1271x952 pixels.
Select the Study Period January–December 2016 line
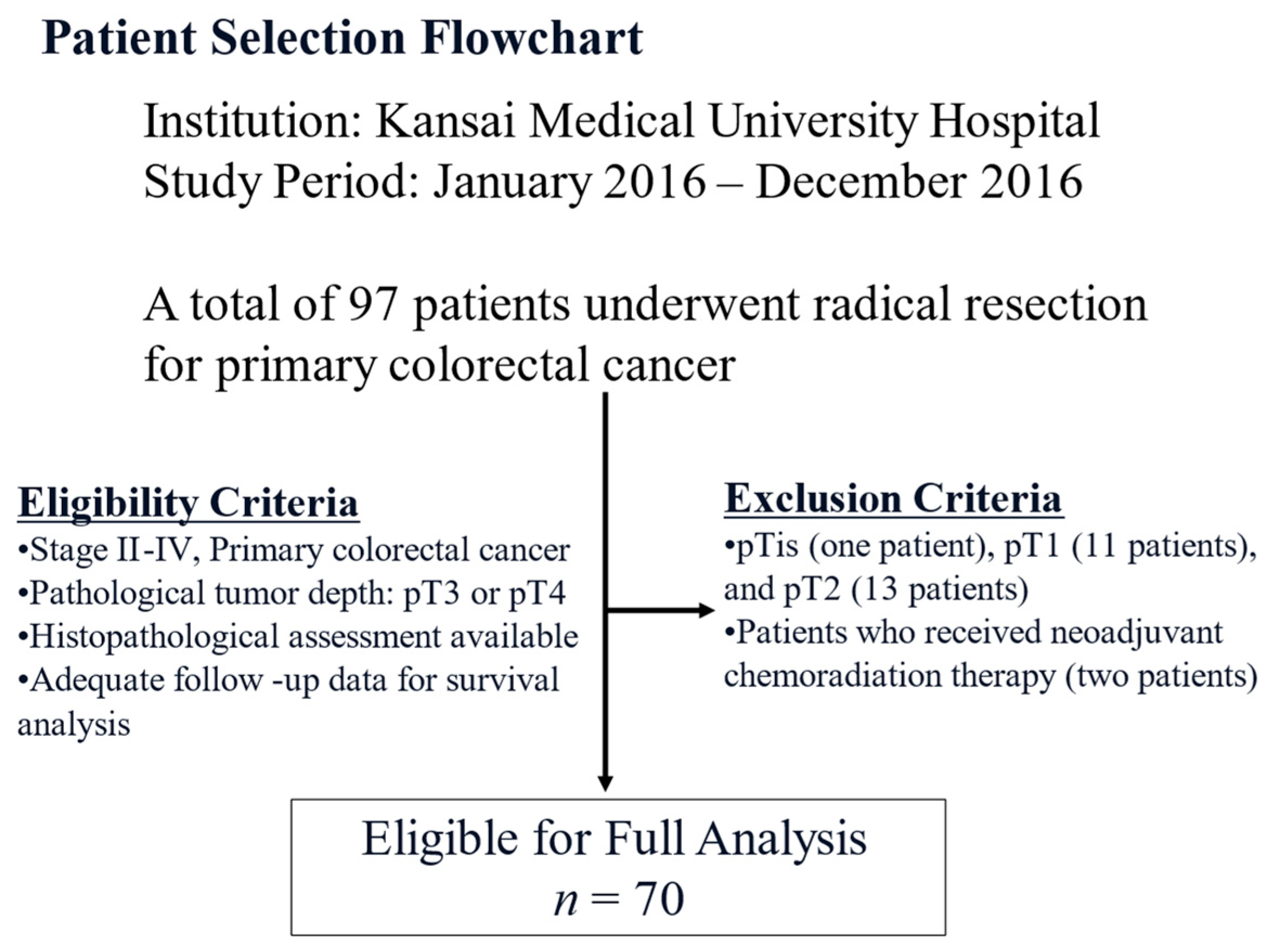tap(613, 182)
